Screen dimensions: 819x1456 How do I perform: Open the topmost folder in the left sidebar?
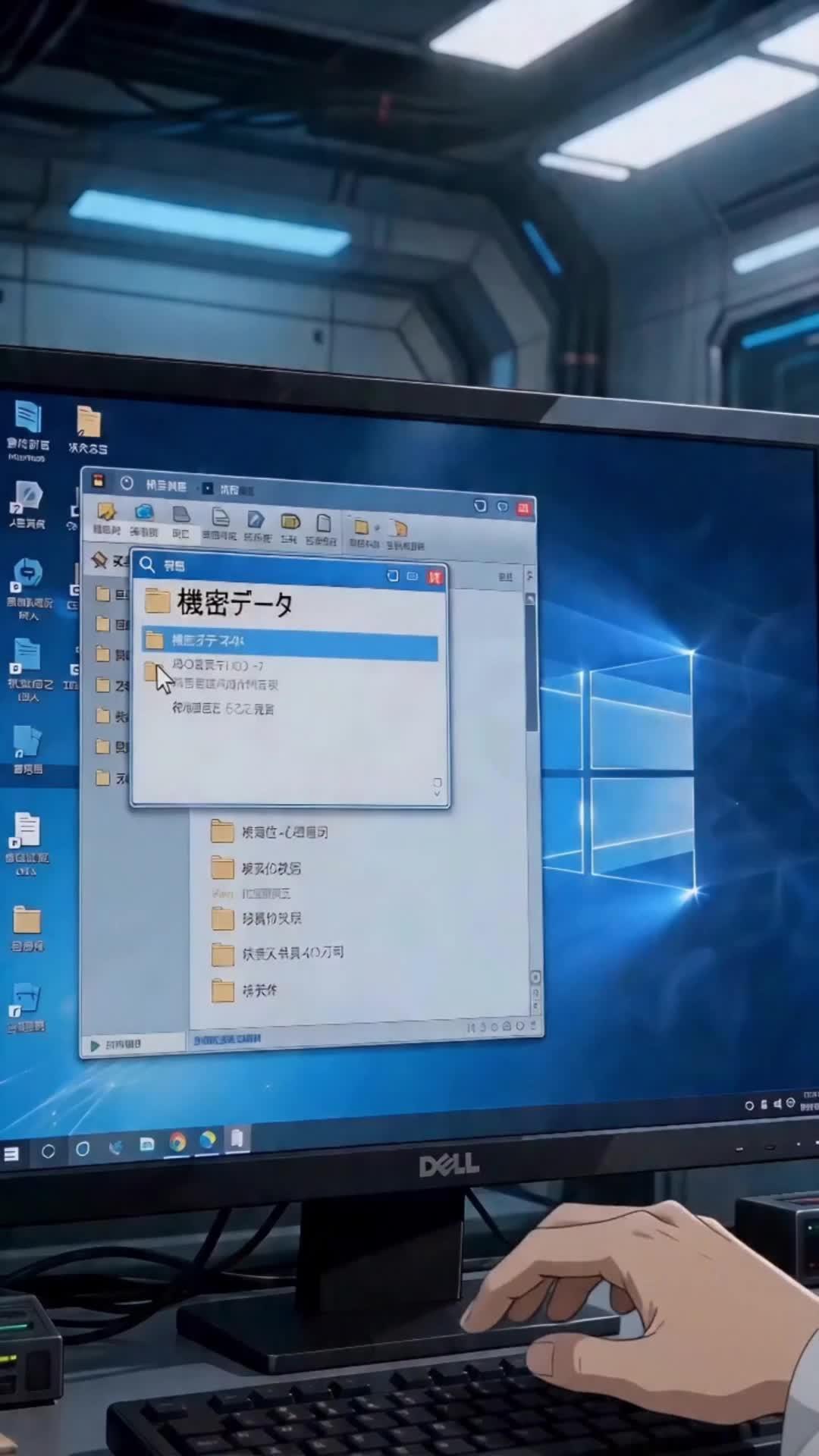coord(103,593)
